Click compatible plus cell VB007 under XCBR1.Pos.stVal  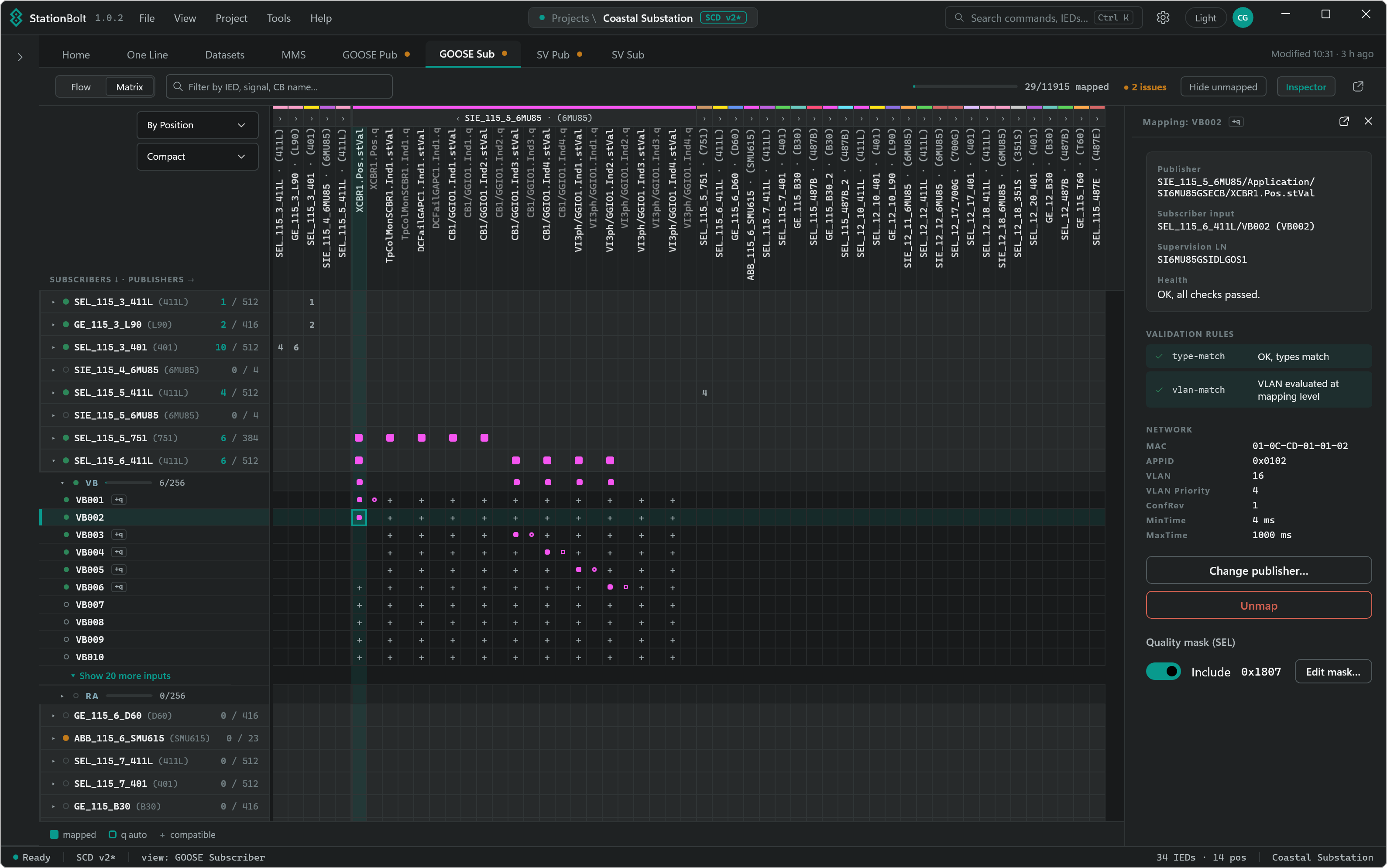pyautogui.click(x=359, y=605)
